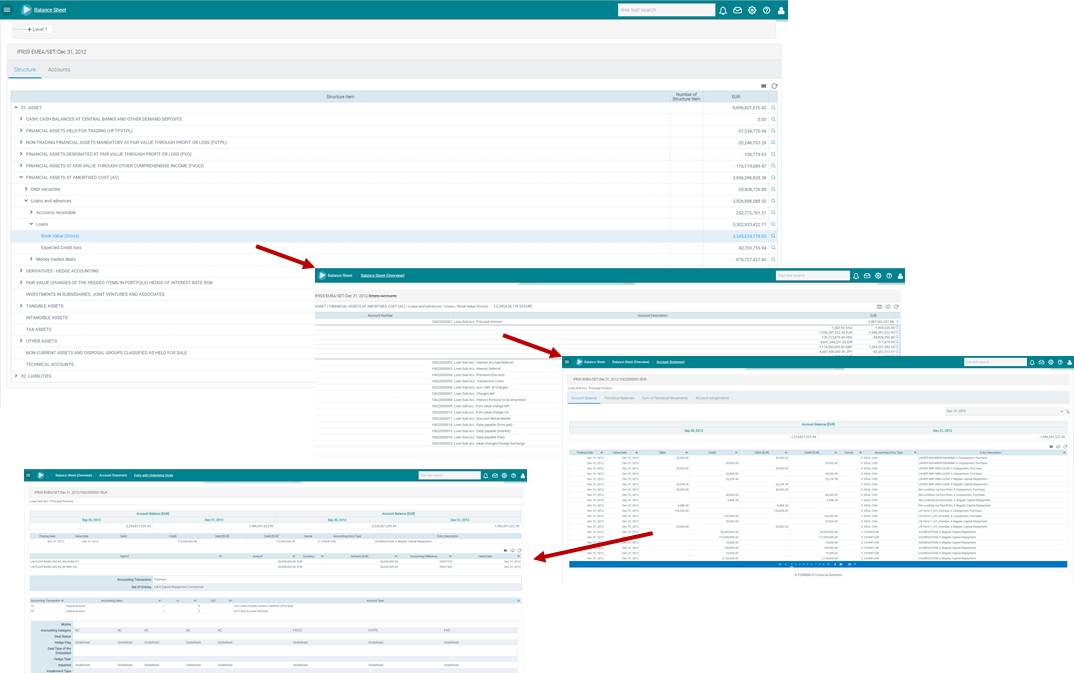Screen dimensions: 1074x673
Task: Collapse the Loans and advances node
Action: click(26, 201)
